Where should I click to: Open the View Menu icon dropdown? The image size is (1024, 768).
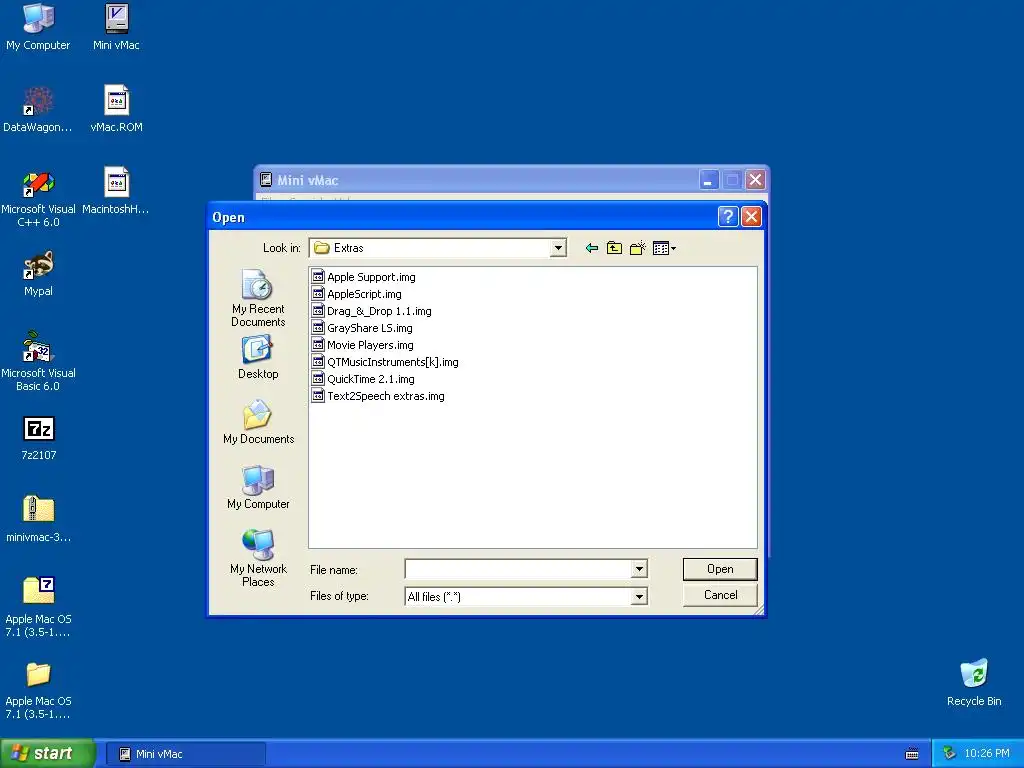pos(664,248)
